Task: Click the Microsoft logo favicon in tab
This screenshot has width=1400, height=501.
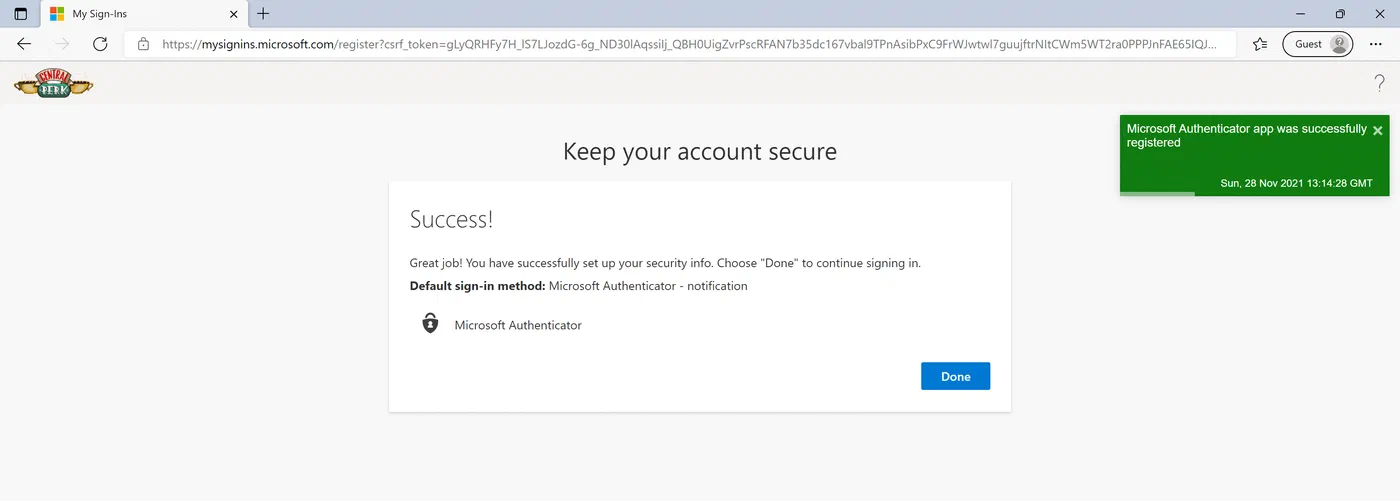Action: 57,14
